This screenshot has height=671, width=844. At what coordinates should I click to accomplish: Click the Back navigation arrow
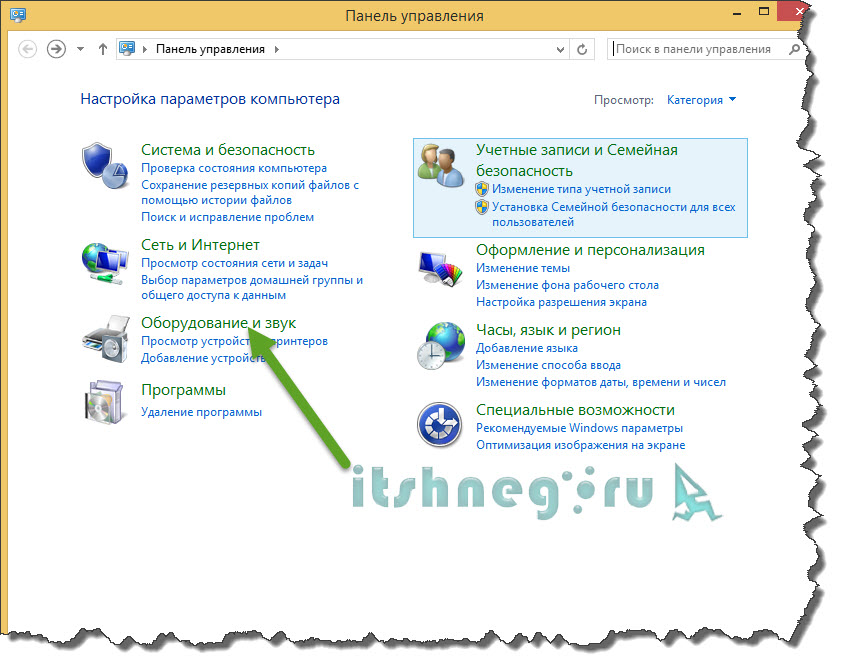point(27,50)
